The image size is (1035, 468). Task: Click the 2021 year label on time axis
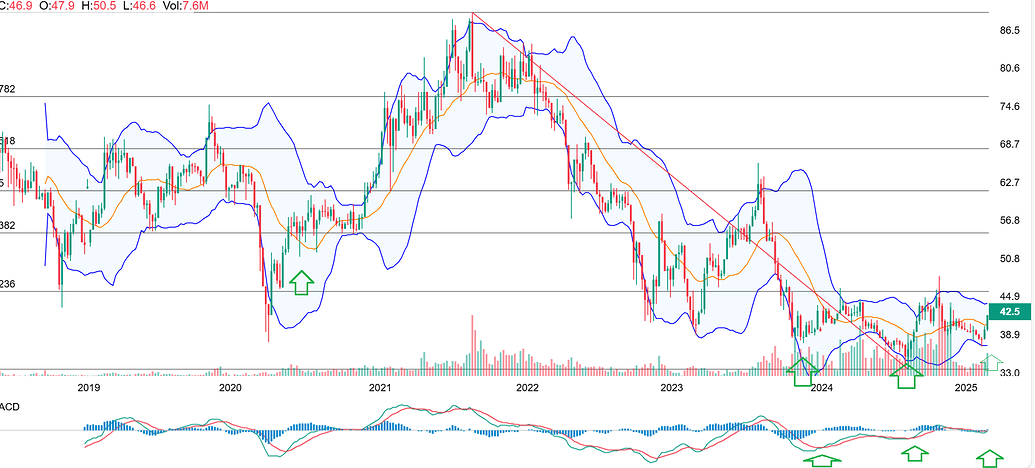click(x=380, y=387)
